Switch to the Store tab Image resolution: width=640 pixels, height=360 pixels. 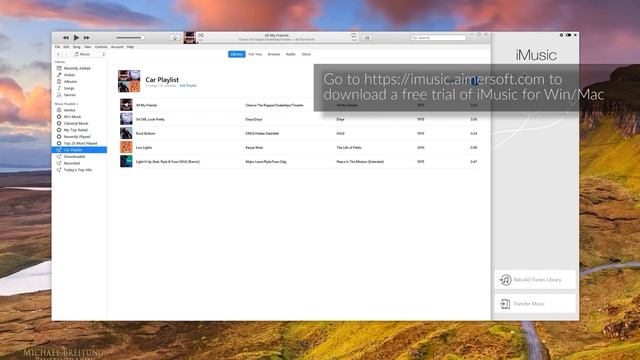click(x=306, y=54)
